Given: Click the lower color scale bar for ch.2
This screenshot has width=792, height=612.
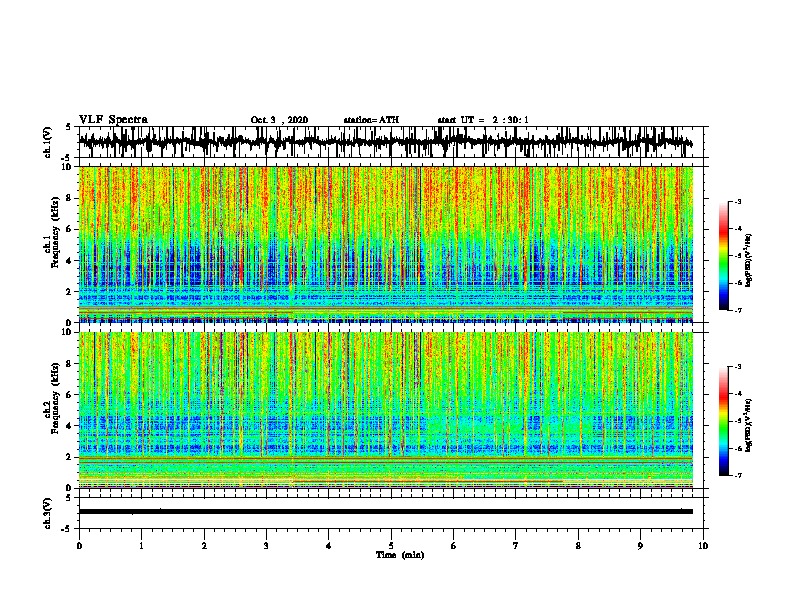Looking at the screenshot, I should 723,421.
